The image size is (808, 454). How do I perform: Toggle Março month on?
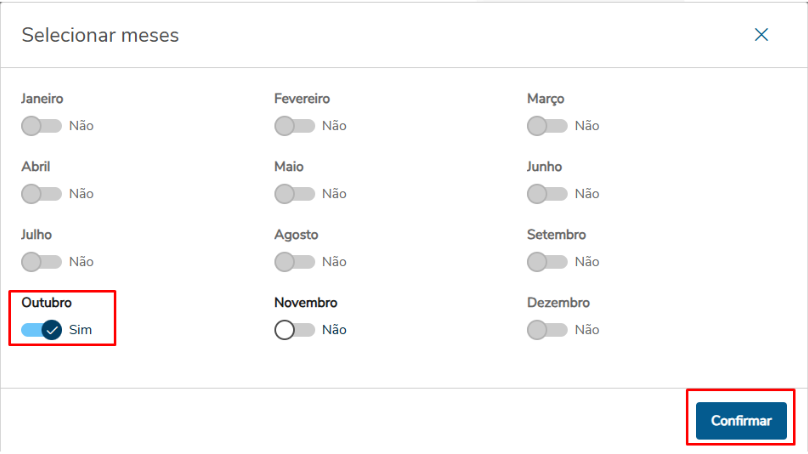pos(547,126)
